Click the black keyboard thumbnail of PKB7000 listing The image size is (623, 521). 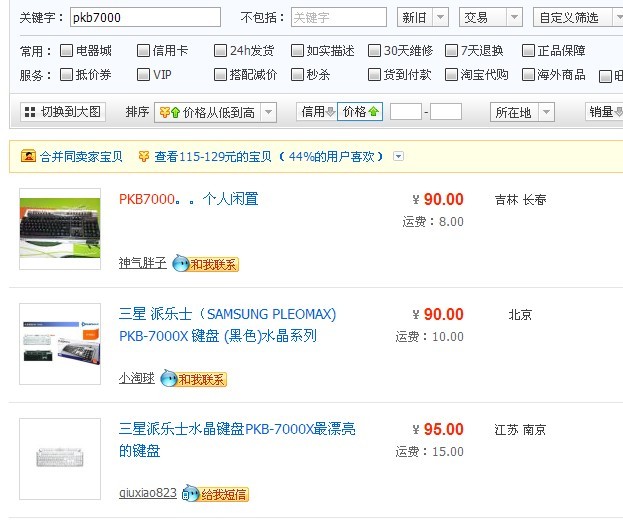tap(60, 229)
